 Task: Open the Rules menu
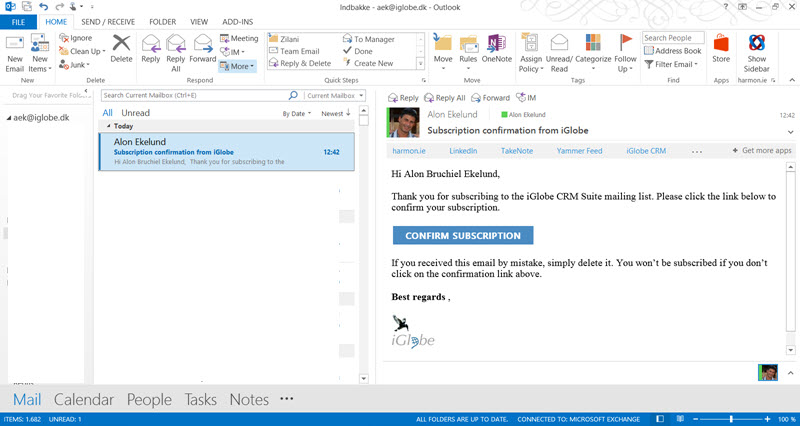pos(468,53)
